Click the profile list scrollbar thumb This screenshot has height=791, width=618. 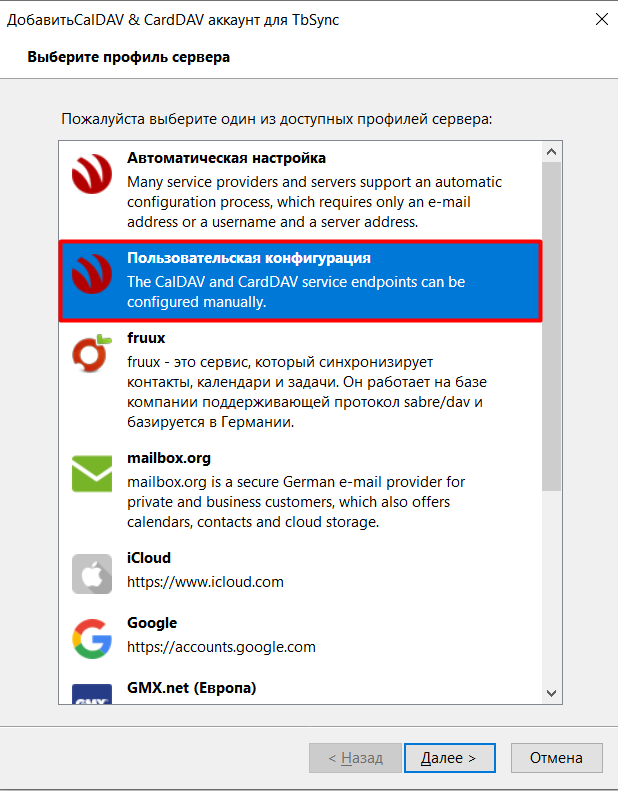551,326
